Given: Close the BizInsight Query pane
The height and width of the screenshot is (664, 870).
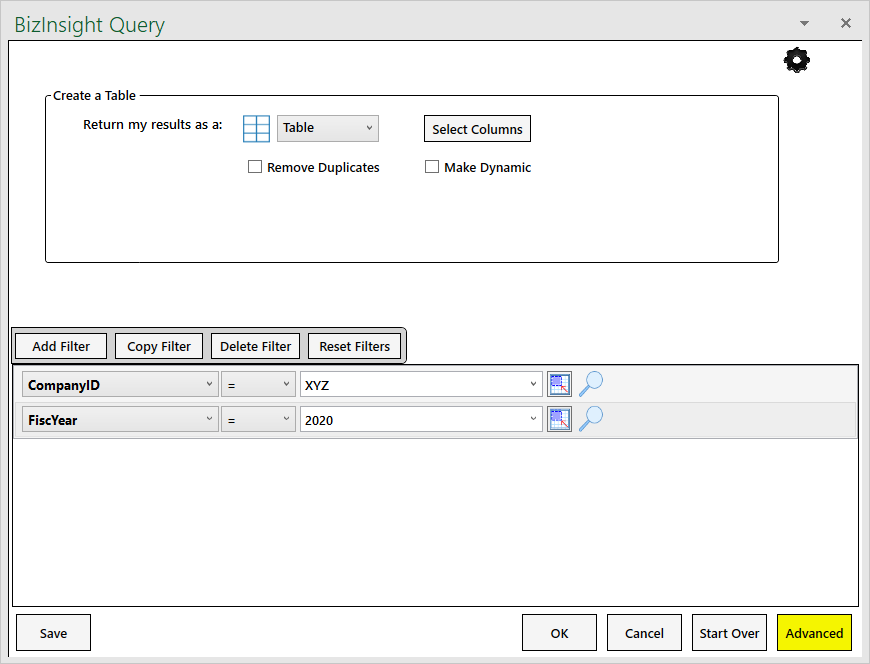Looking at the screenshot, I should pos(846,23).
